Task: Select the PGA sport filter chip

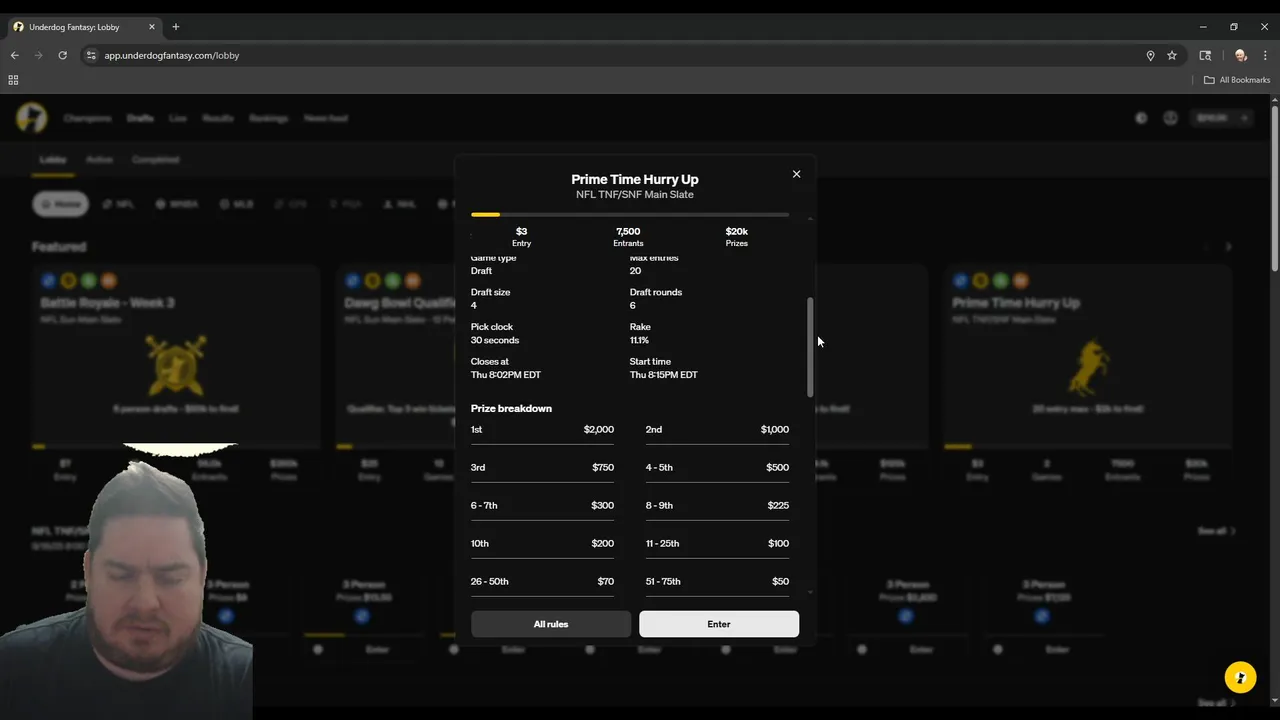Action: click(345, 204)
